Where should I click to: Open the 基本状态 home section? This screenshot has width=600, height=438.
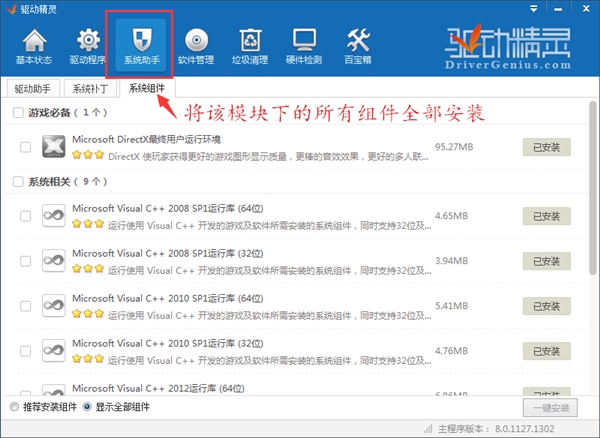[x=33, y=46]
